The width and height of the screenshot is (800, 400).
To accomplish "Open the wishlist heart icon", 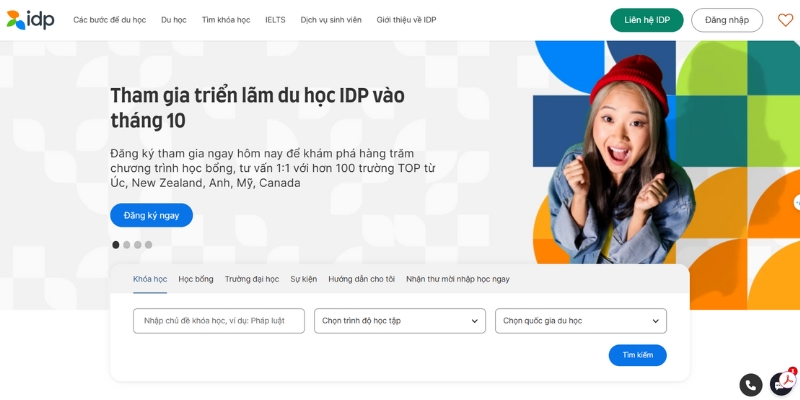I will [x=785, y=20].
